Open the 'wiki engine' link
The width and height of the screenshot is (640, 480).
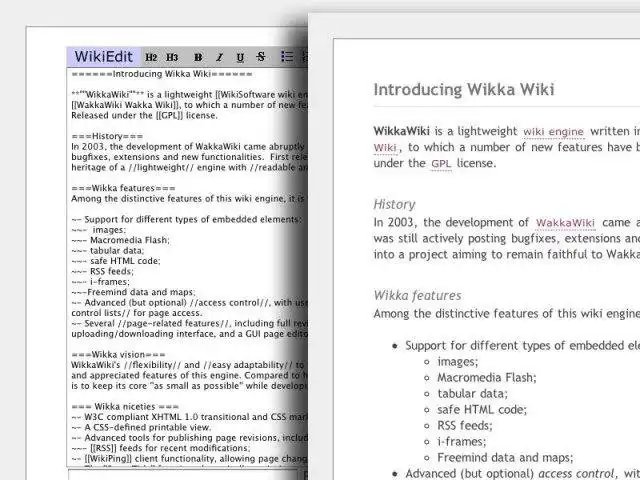(x=553, y=132)
